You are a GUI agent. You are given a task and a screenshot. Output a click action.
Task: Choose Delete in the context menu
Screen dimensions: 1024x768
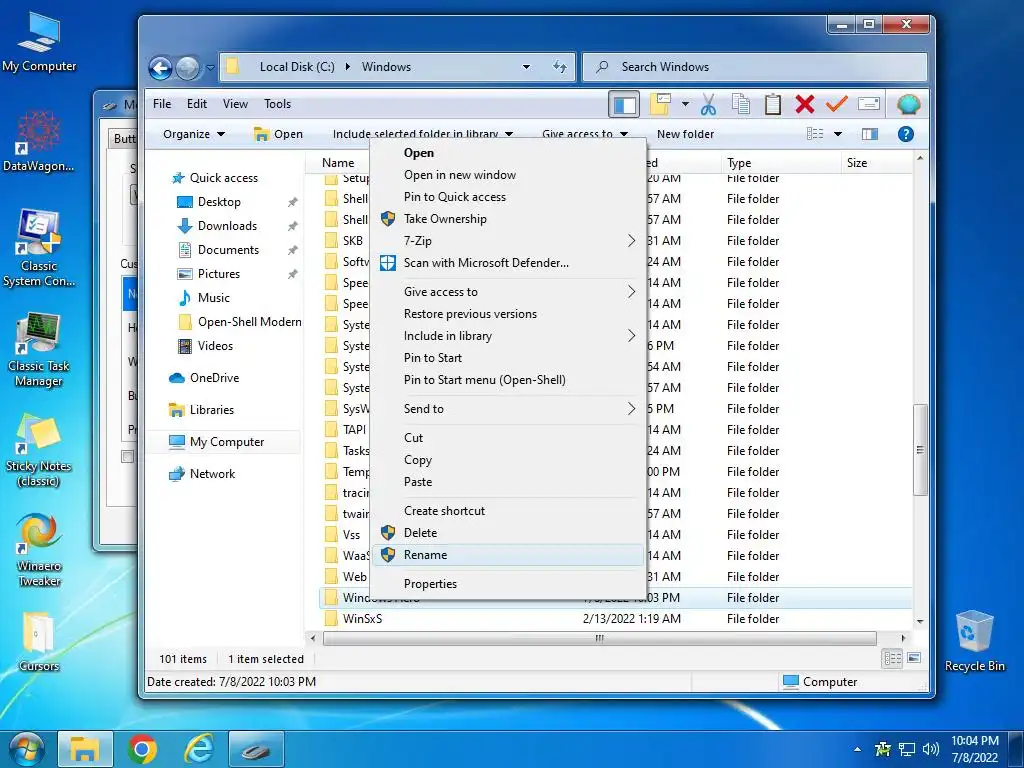pos(507,533)
